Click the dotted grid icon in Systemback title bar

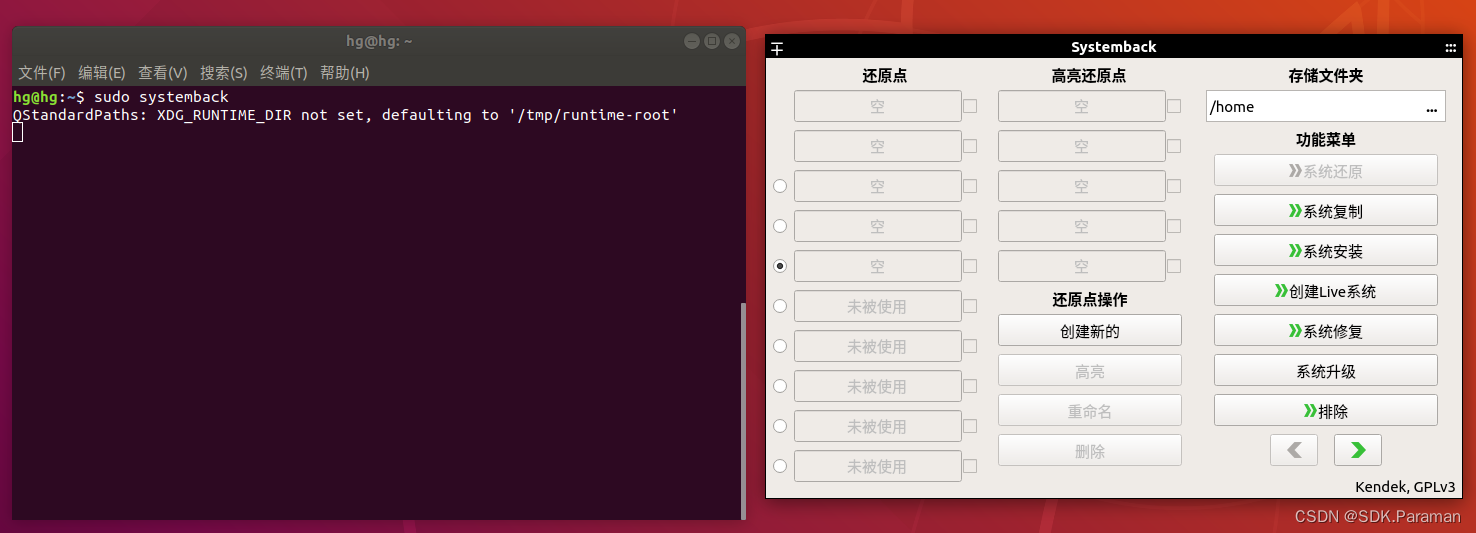pos(1451,48)
